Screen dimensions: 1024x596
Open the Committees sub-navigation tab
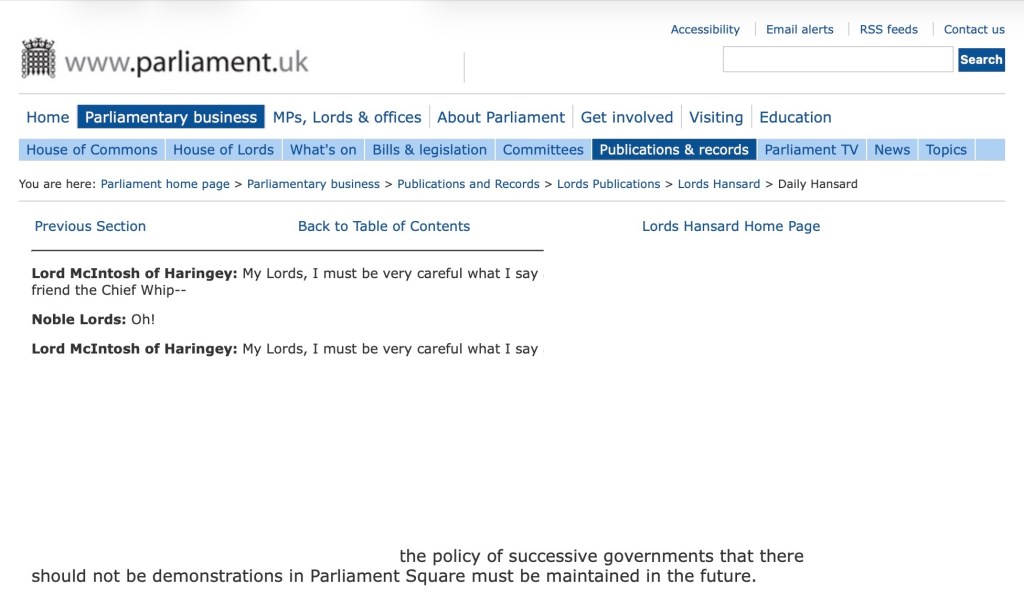pos(543,150)
